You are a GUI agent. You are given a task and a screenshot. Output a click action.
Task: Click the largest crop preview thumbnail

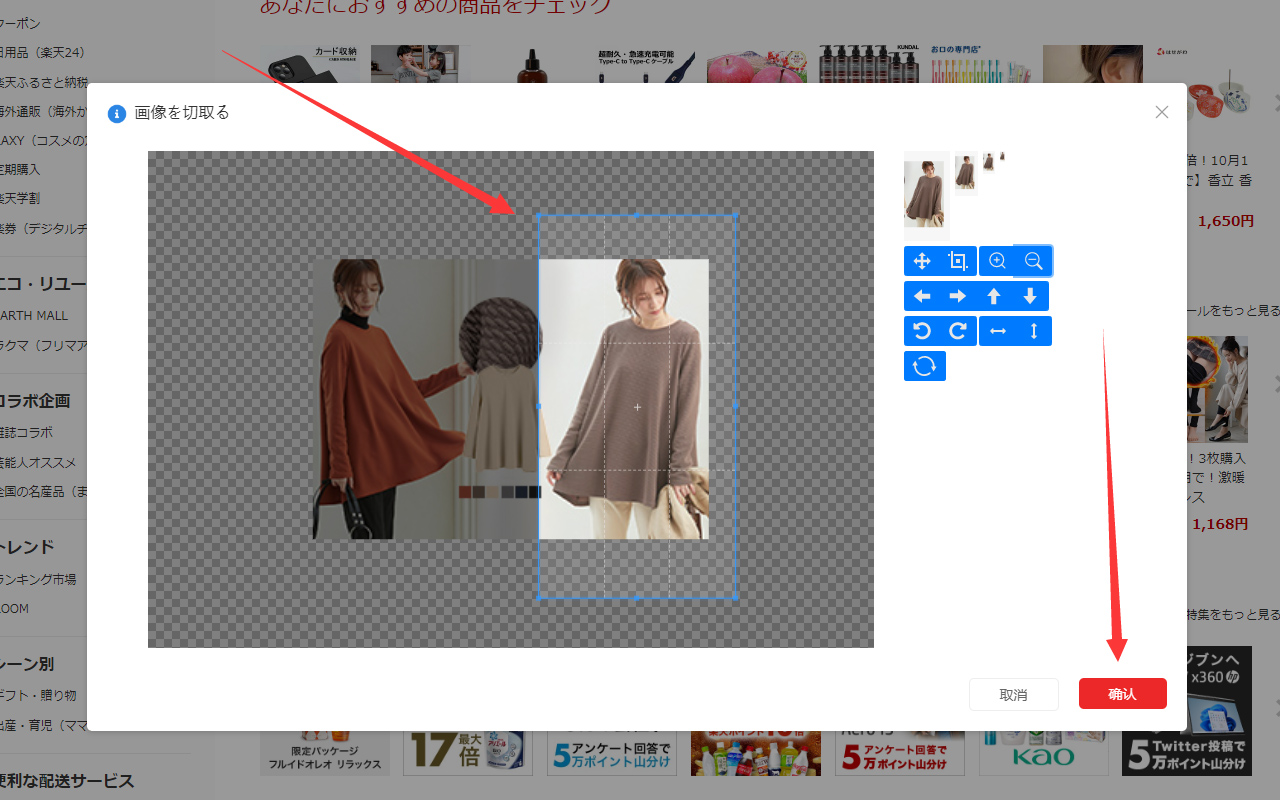pos(925,194)
